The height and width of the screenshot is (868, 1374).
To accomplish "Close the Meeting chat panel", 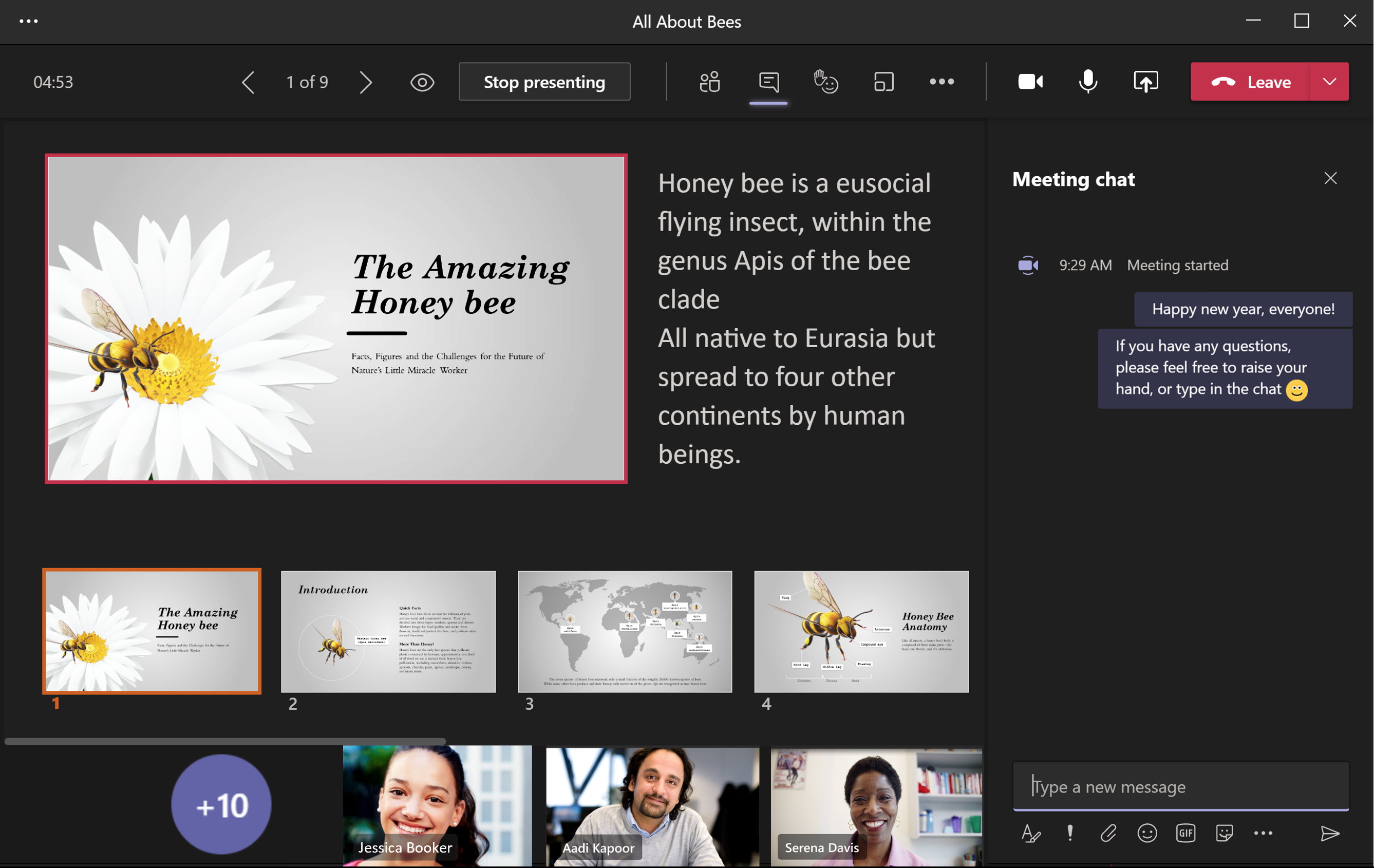I will [x=1330, y=179].
